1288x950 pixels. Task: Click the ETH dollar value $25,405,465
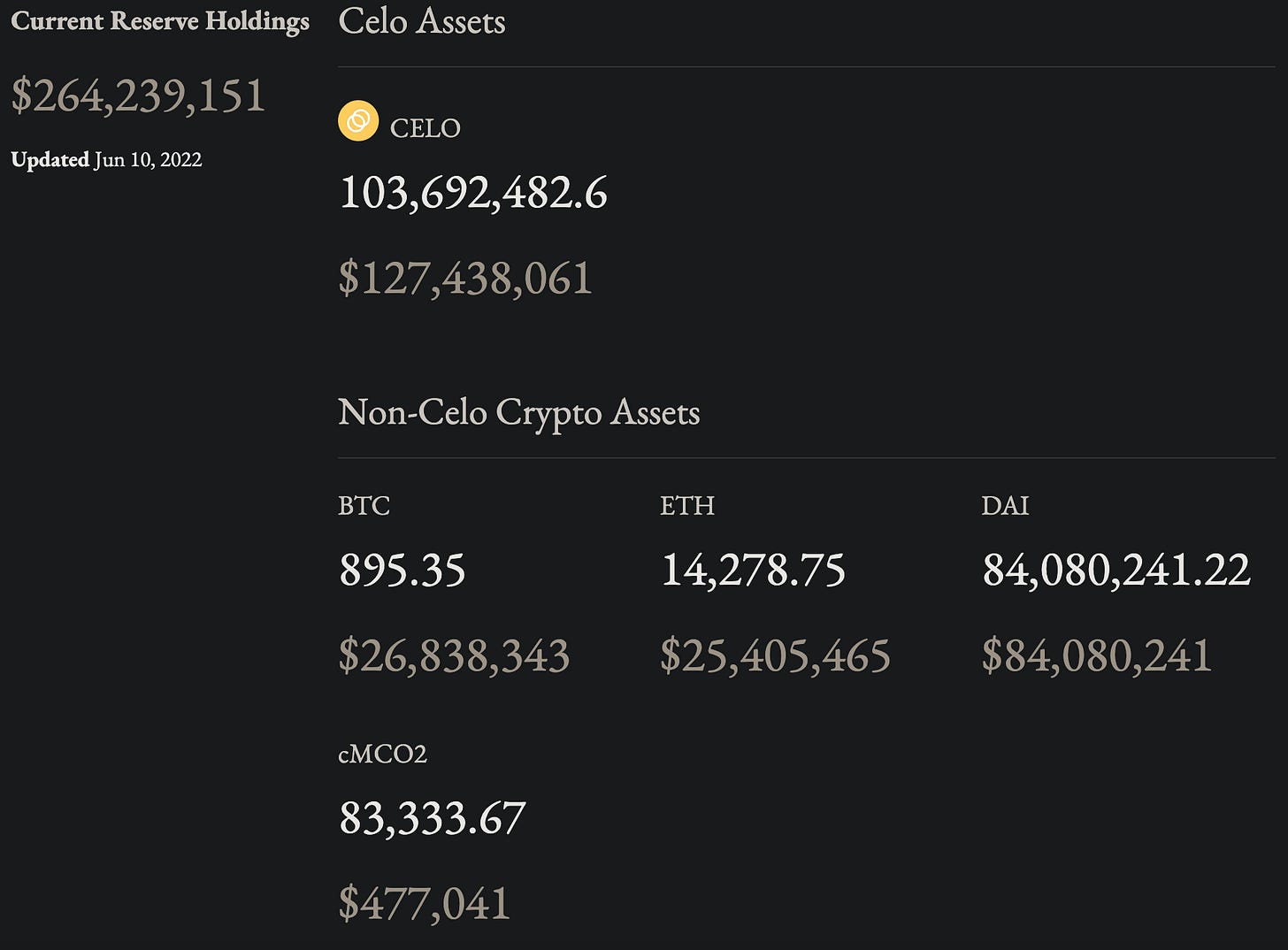point(775,656)
